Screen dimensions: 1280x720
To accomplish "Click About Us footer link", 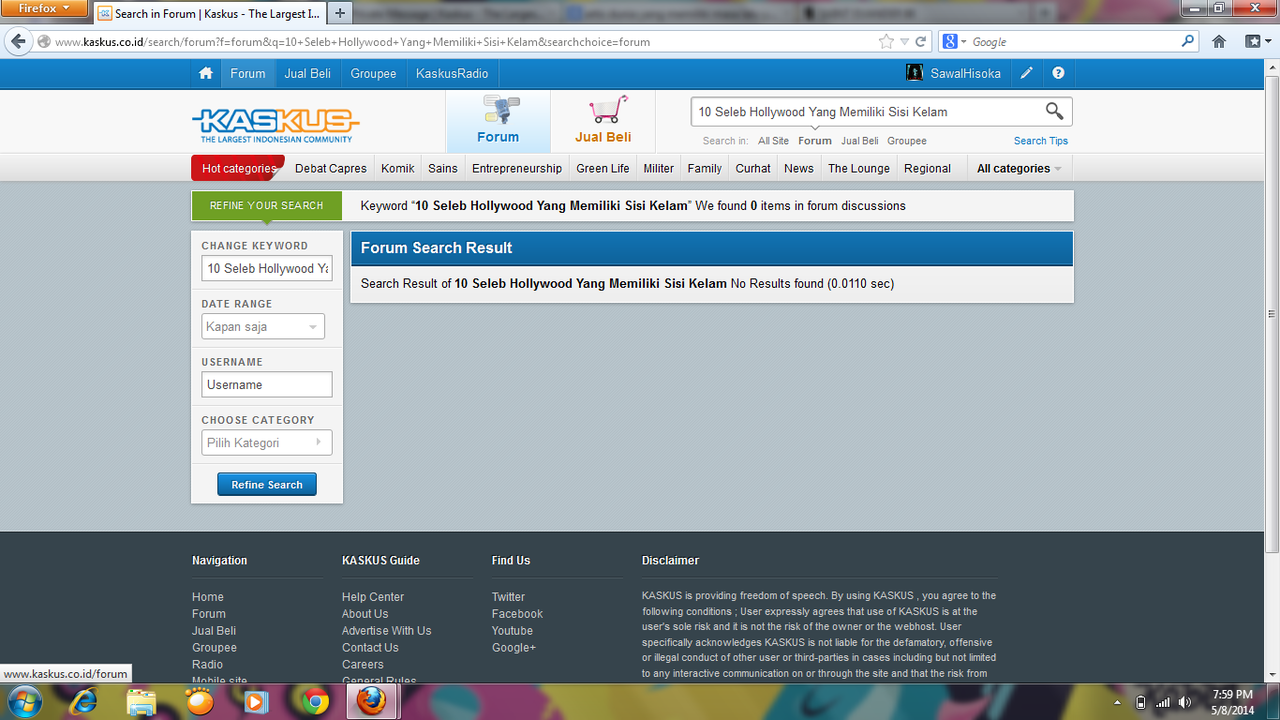I will (x=365, y=614).
